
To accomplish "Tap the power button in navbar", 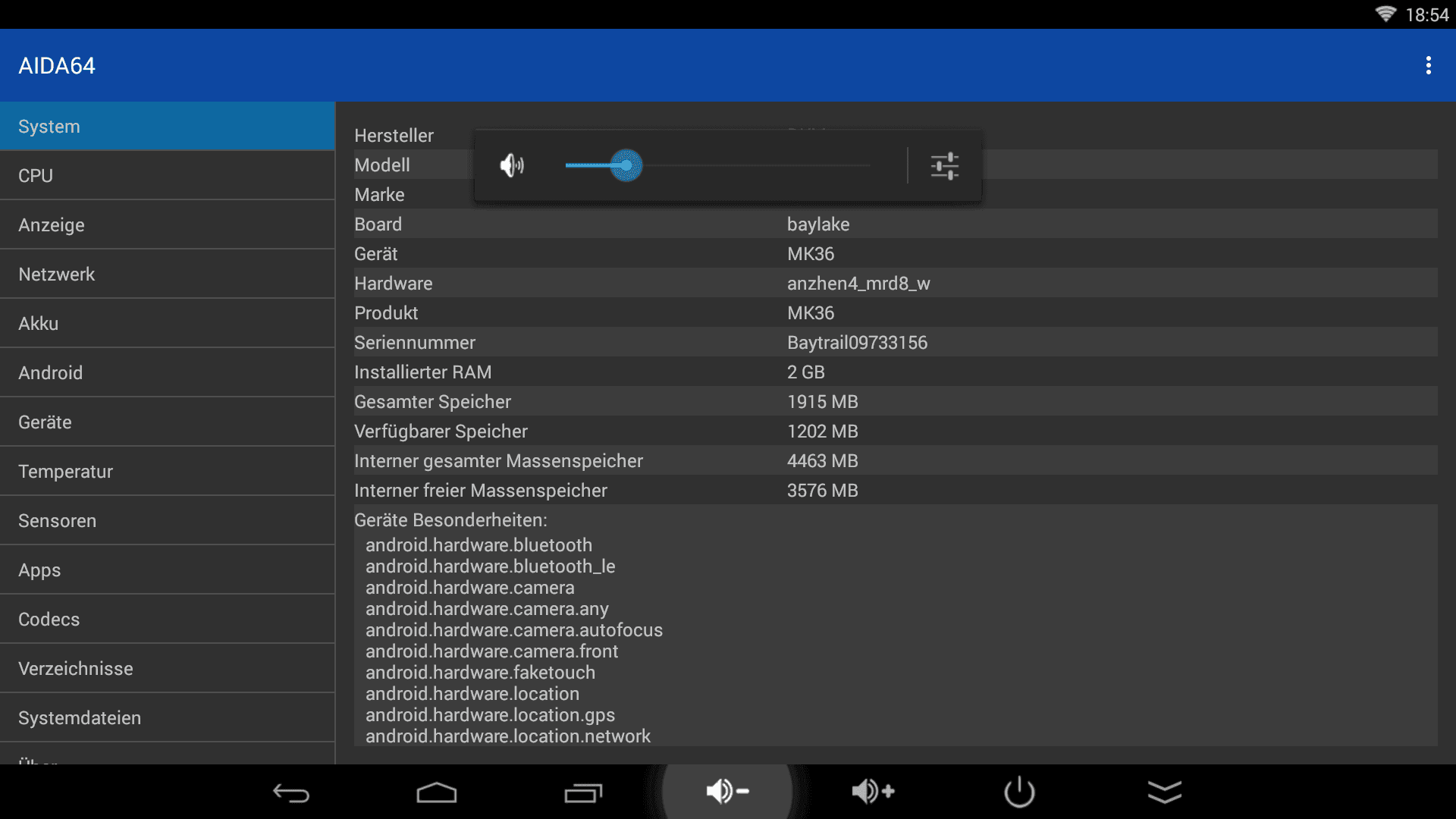I will tap(1019, 792).
